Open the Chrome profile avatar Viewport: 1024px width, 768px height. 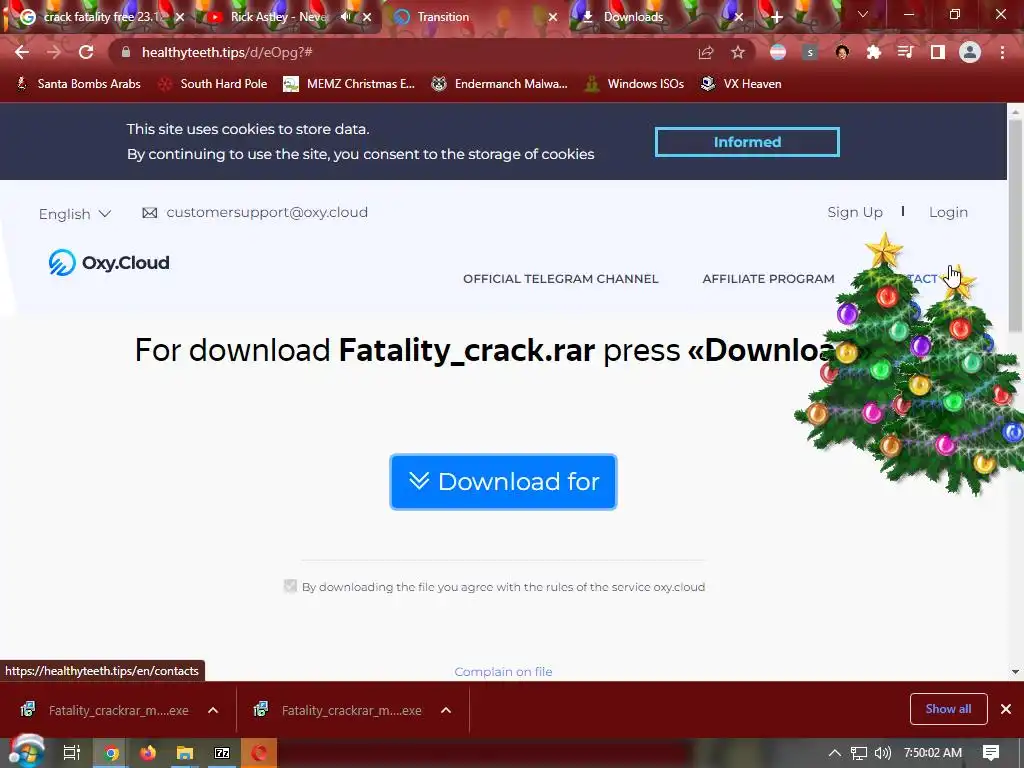(x=970, y=52)
